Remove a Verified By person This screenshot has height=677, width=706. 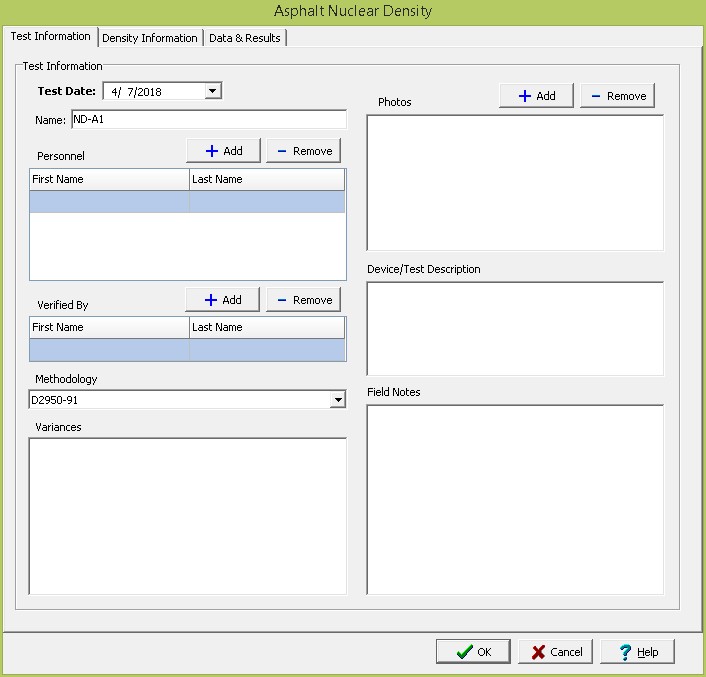[303, 300]
